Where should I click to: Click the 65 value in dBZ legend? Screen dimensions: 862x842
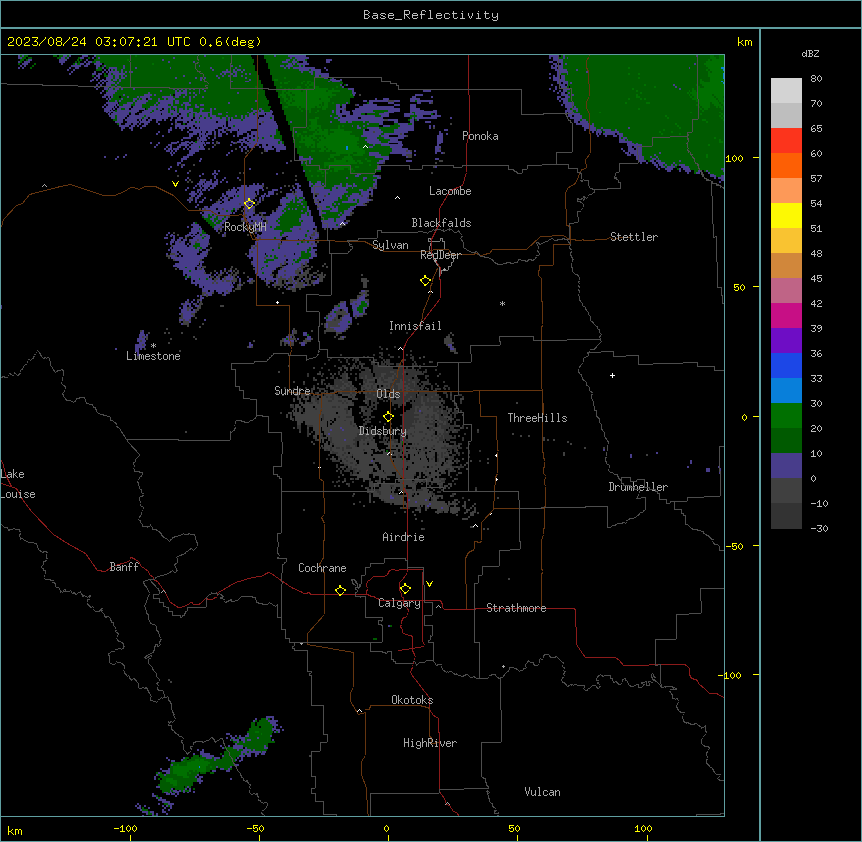[x=816, y=129]
